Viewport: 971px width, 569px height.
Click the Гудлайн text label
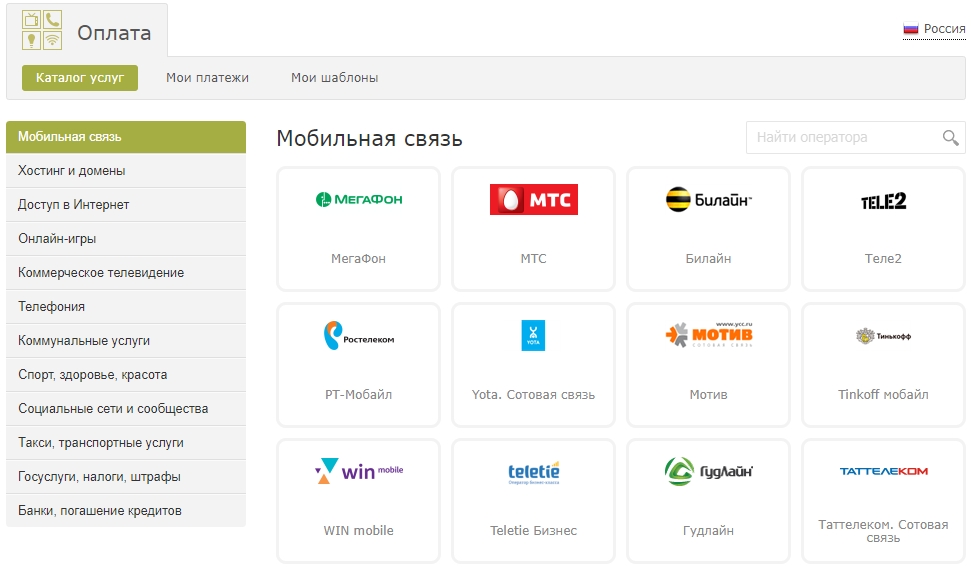(x=708, y=531)
